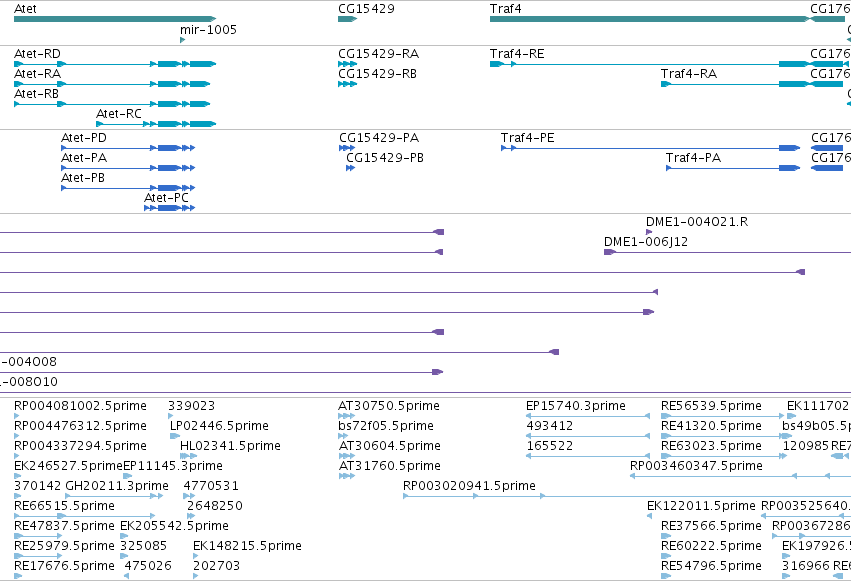
Task: Click DME1-004O21.R feature
Action: pyautogui.click(x=649, y=232)
